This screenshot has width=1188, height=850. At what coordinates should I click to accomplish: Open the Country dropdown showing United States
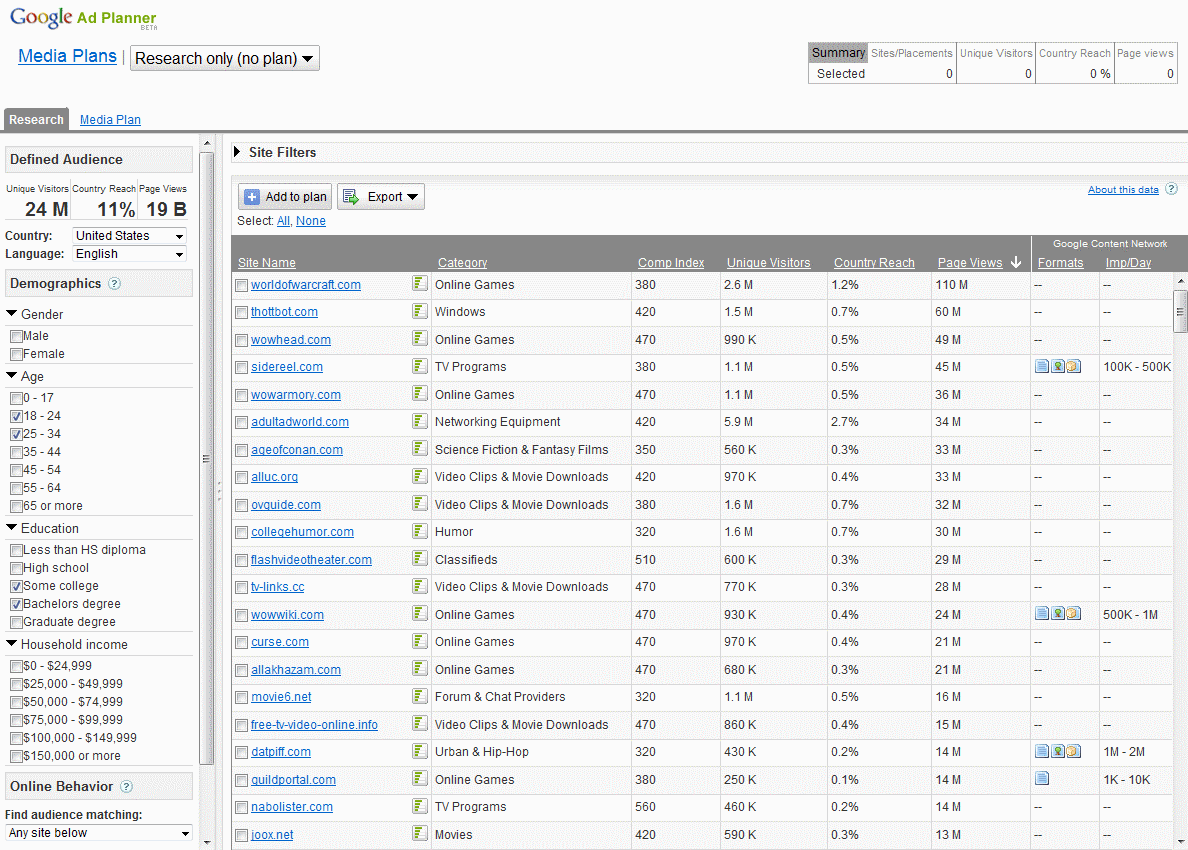(130, 236)
